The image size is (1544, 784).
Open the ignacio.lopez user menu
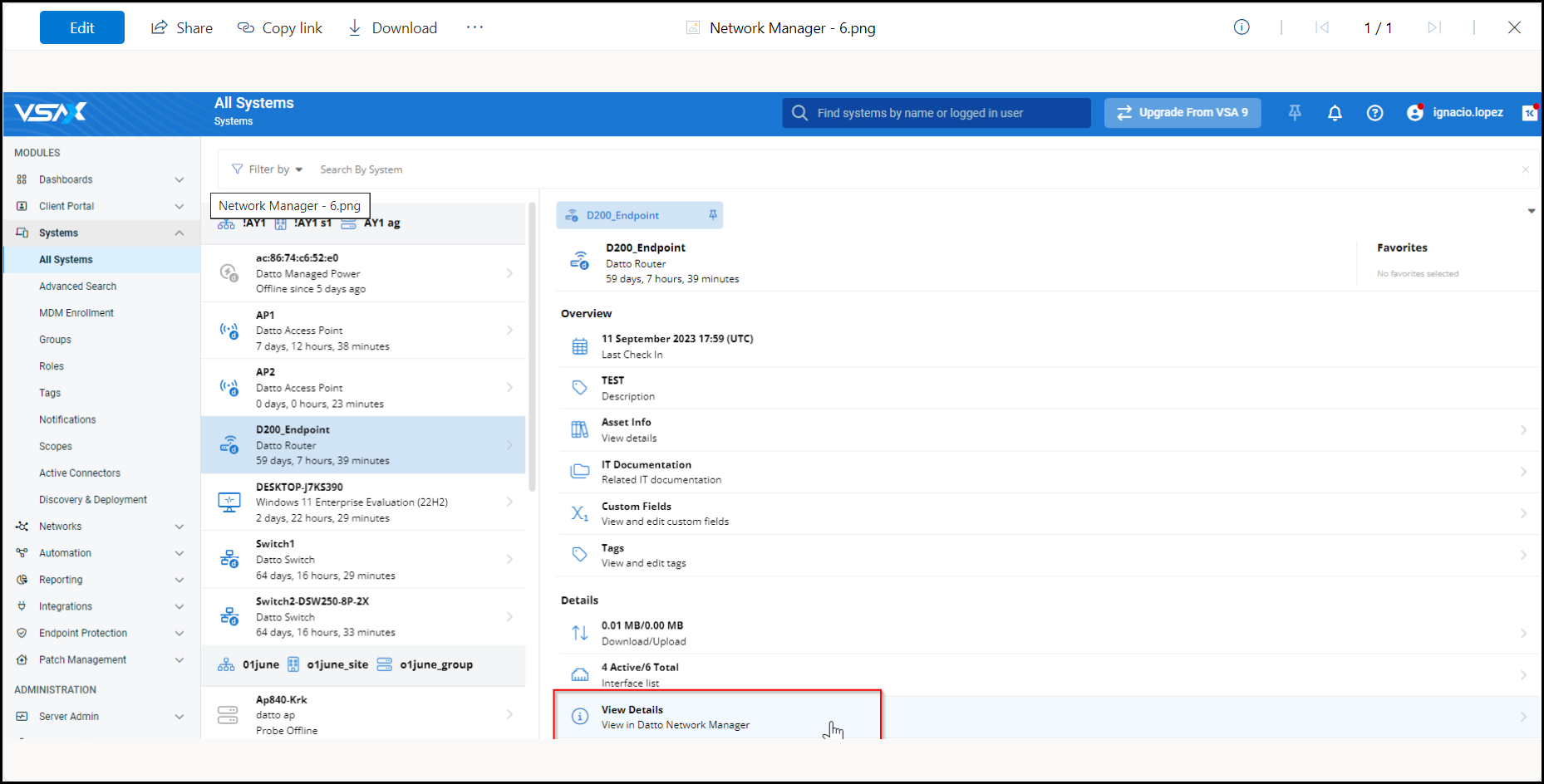point(1455,113)
